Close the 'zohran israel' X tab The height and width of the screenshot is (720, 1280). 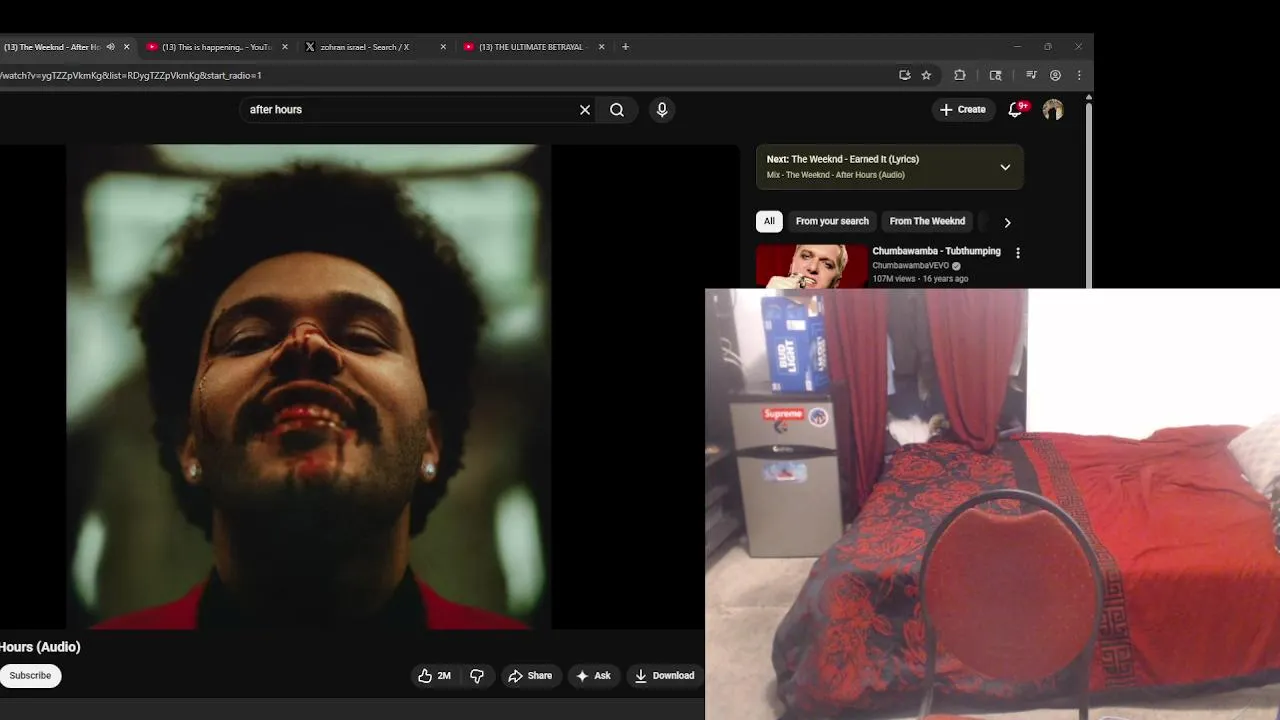pyautogui.click(x=443, y=47)
